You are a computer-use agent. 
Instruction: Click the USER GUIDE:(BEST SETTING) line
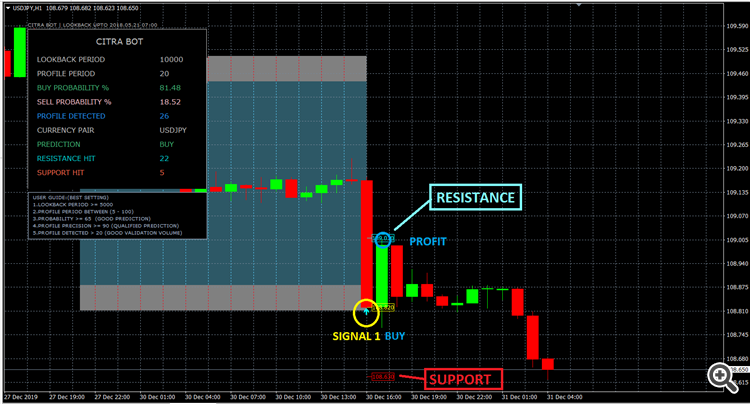(71, 197)
